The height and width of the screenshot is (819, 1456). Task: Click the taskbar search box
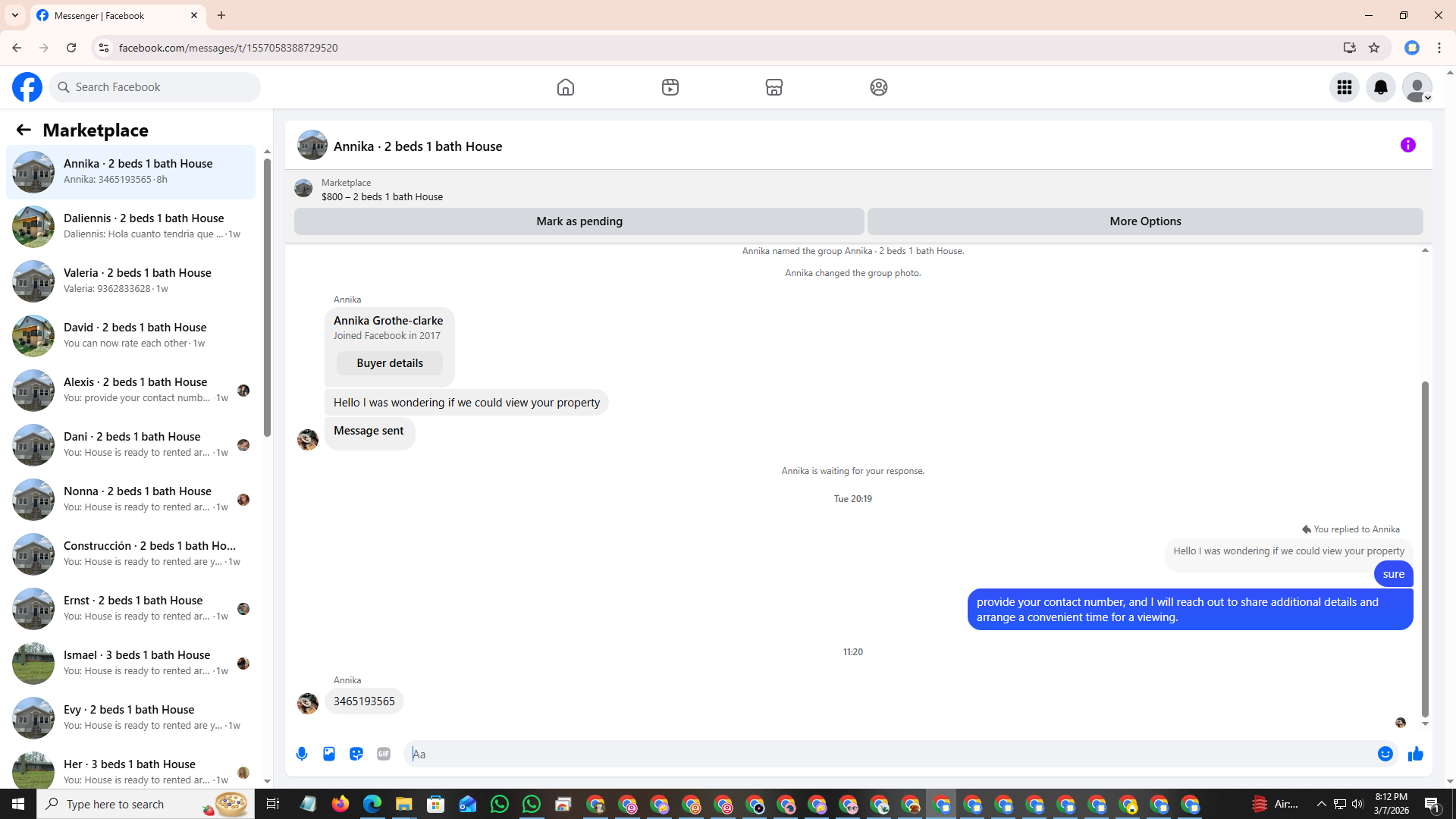click(147, 804)
